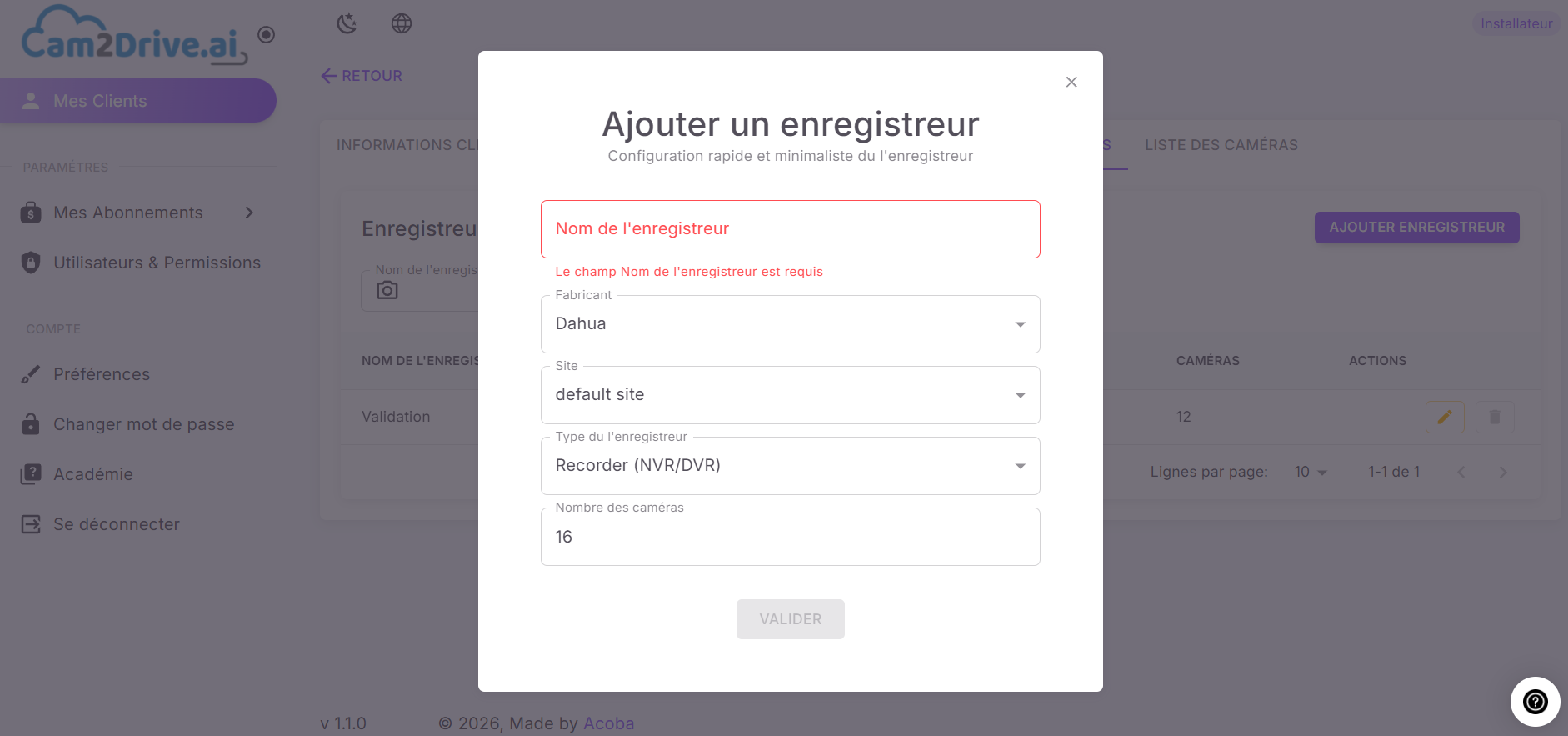Click the help question mark bubble
The image size is (1568, 736).
pos(1535,702)
